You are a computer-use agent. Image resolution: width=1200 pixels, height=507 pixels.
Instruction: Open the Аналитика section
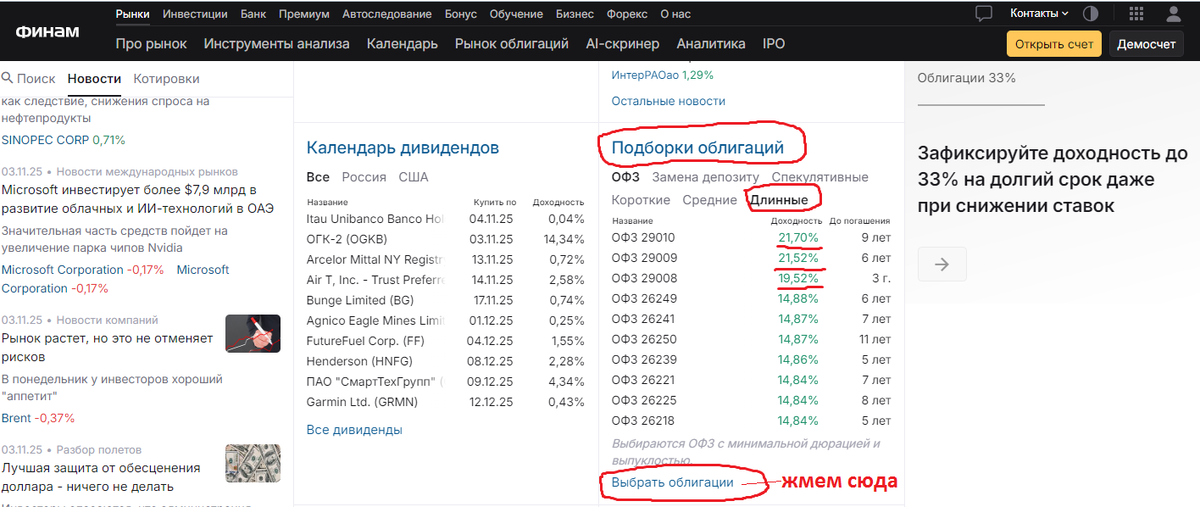click(x=711, y=44)
